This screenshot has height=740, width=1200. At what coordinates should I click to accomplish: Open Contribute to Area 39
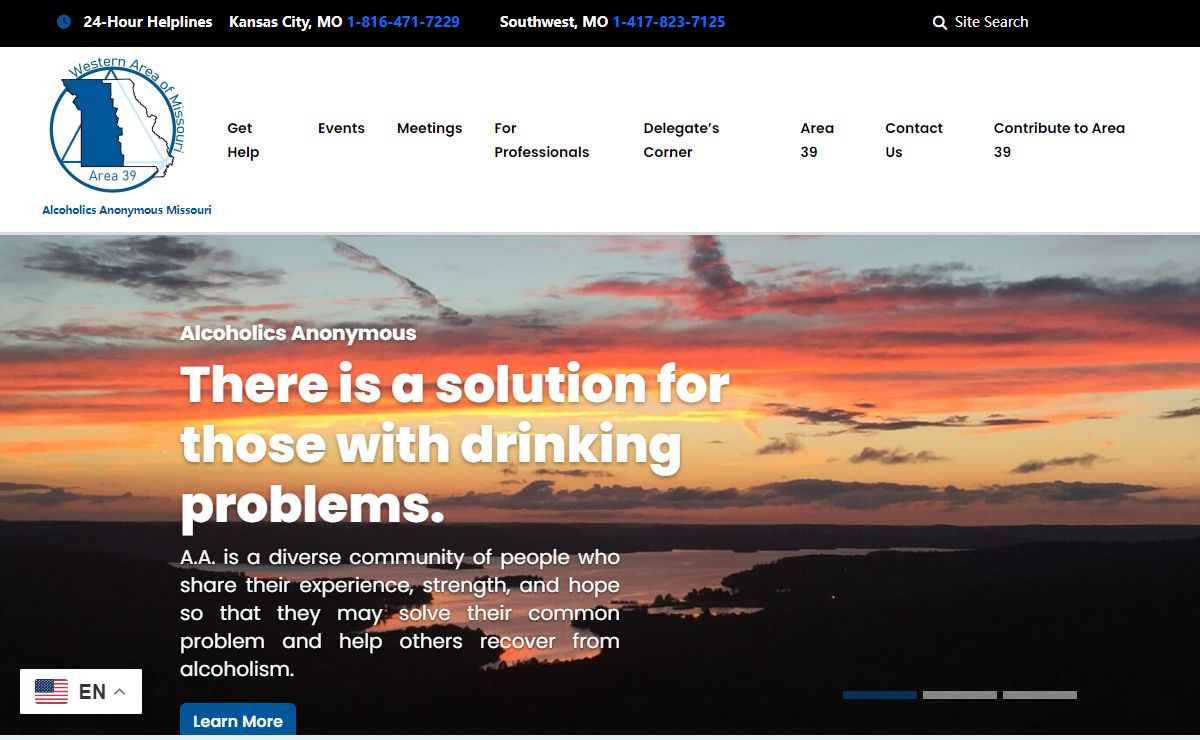[1059, 140]
